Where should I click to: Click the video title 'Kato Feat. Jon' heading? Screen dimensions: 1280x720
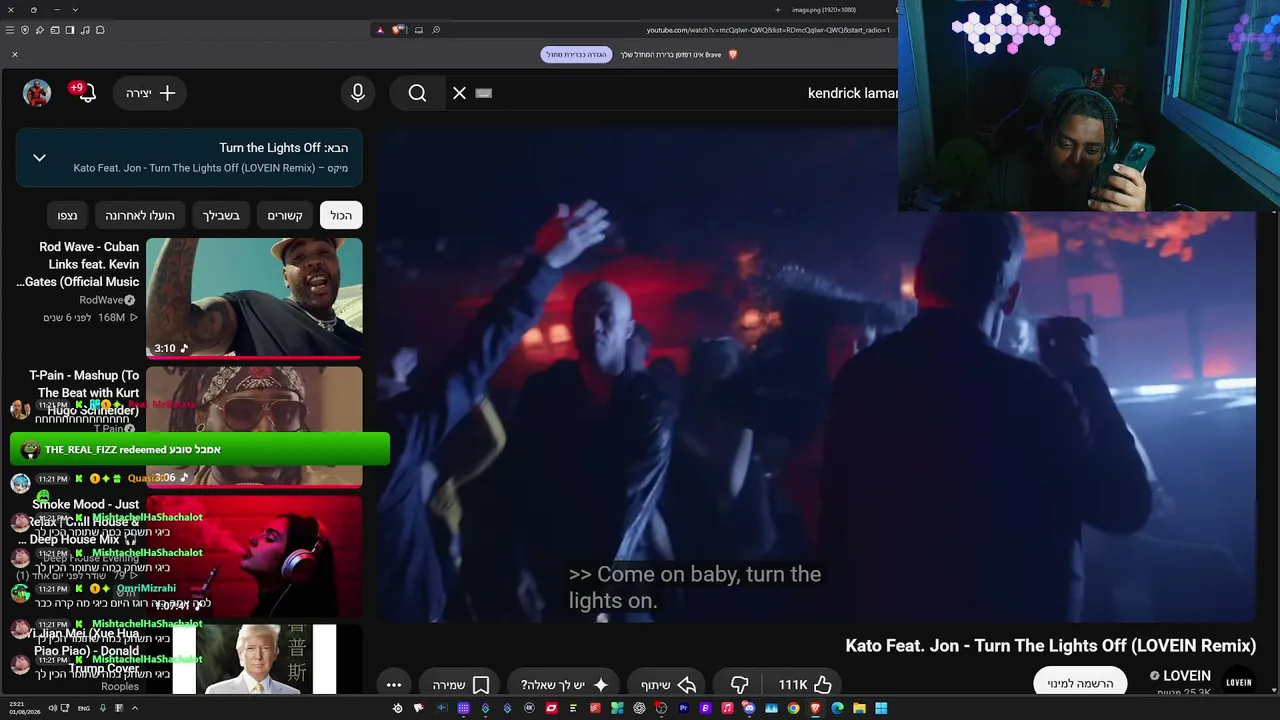[x=1050, y=645]
